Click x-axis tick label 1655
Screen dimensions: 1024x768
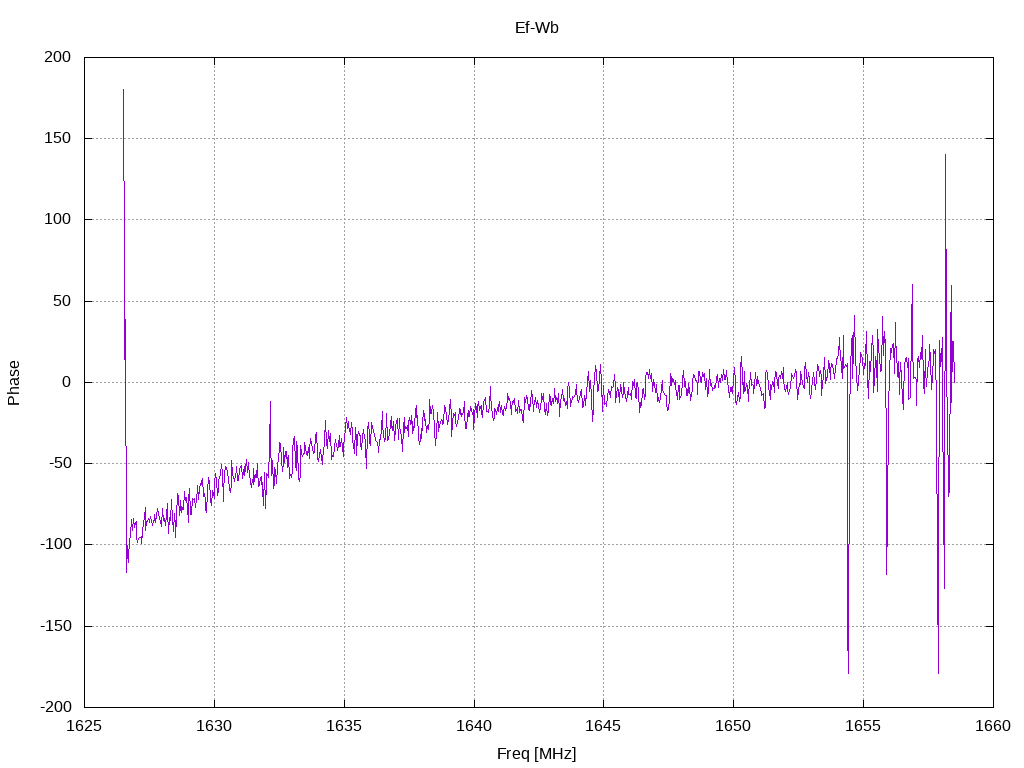click(x=863, y=726)
